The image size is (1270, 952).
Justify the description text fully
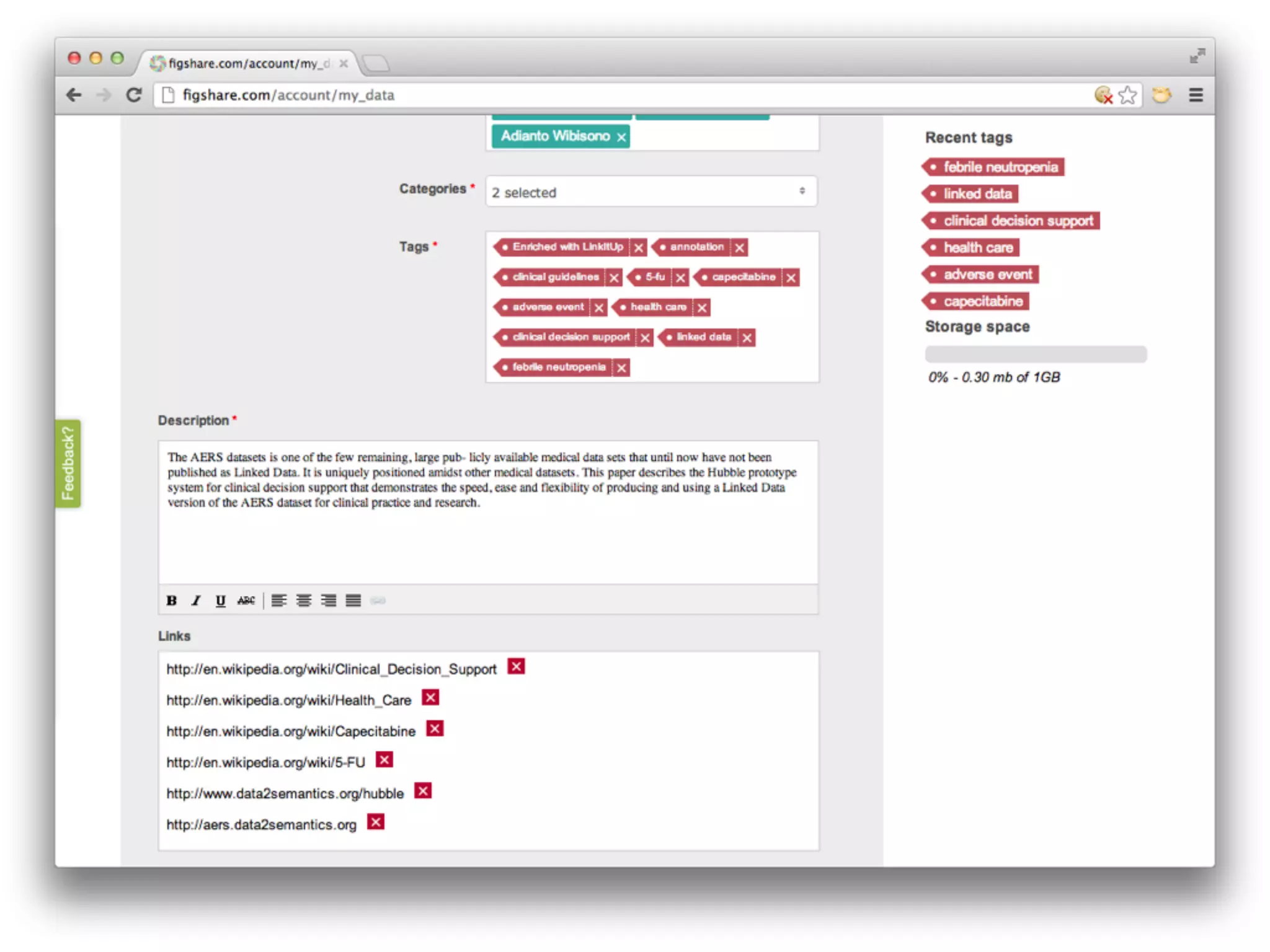pos(353,600)
